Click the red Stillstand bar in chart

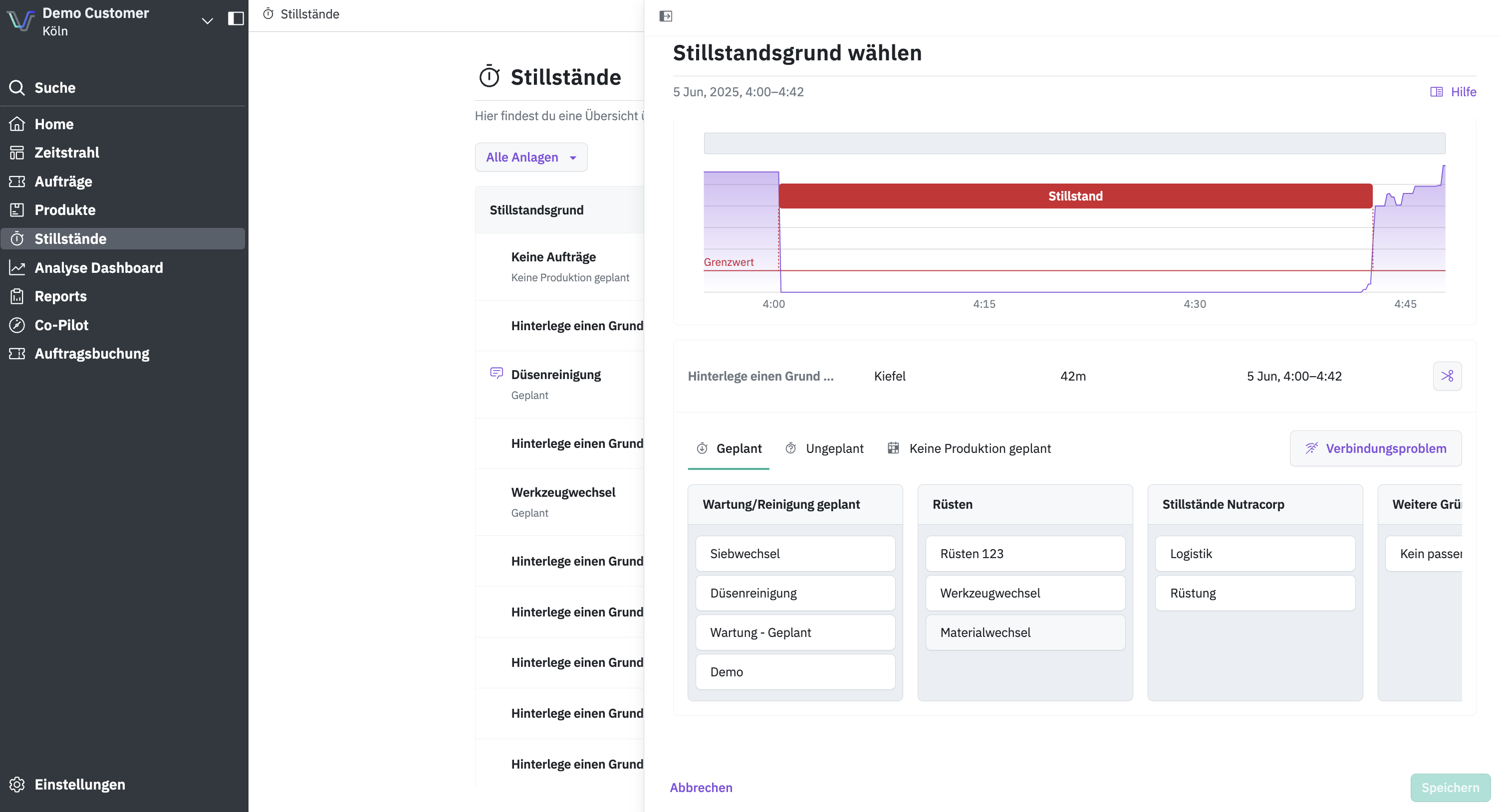click(x=1075, y=197)
